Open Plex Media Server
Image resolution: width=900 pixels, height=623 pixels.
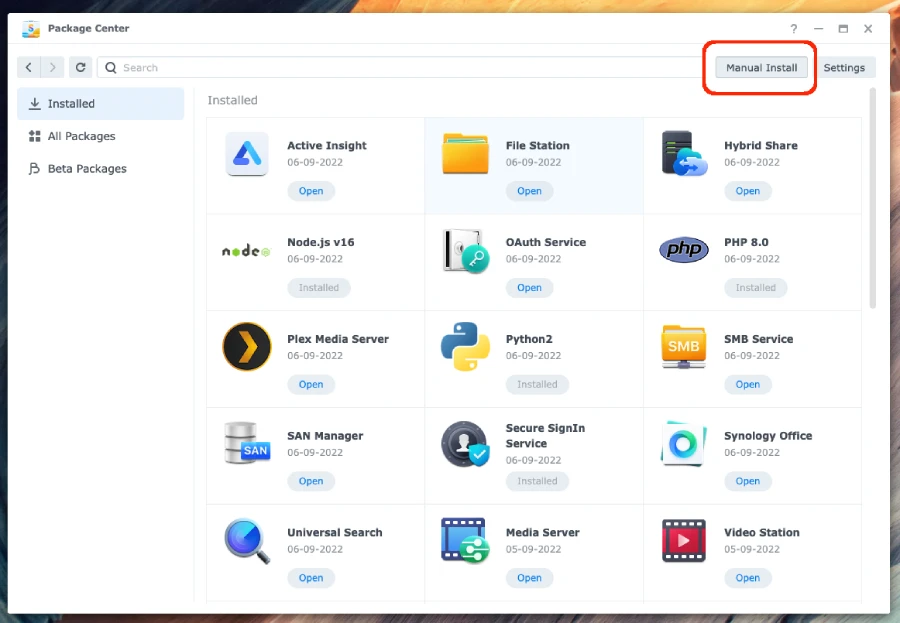311,384
